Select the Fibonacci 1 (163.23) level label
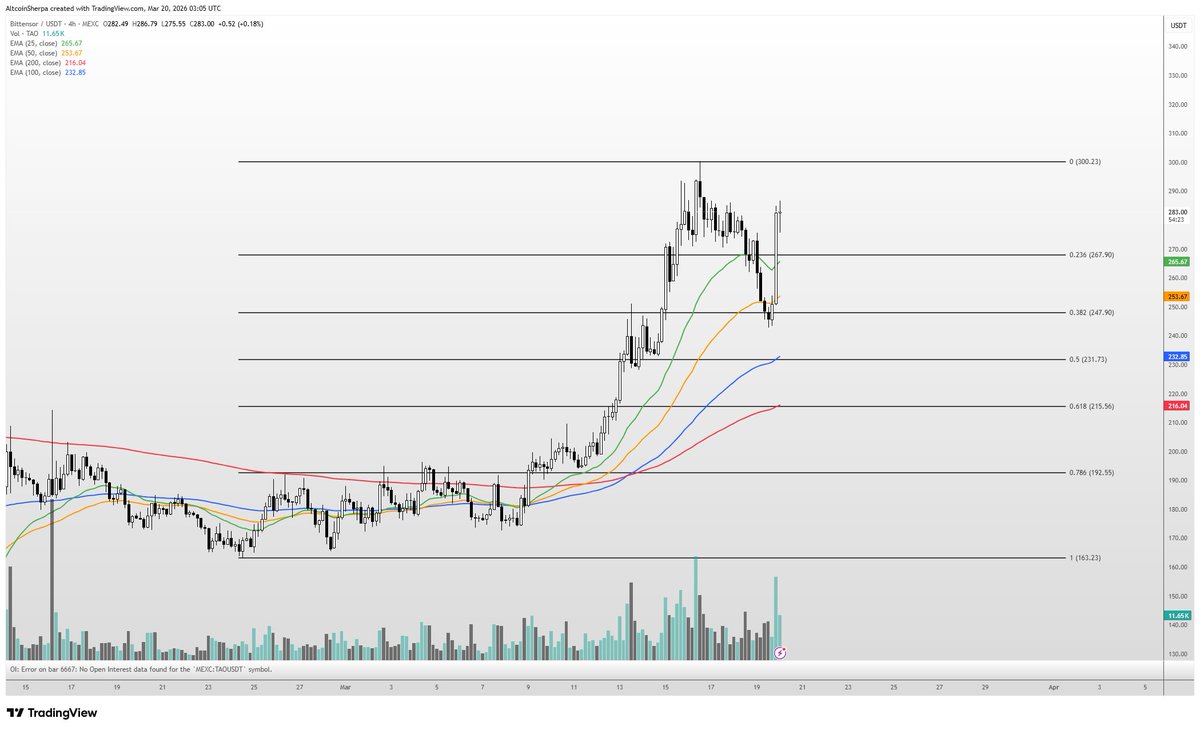 (x=1085, y=558)
